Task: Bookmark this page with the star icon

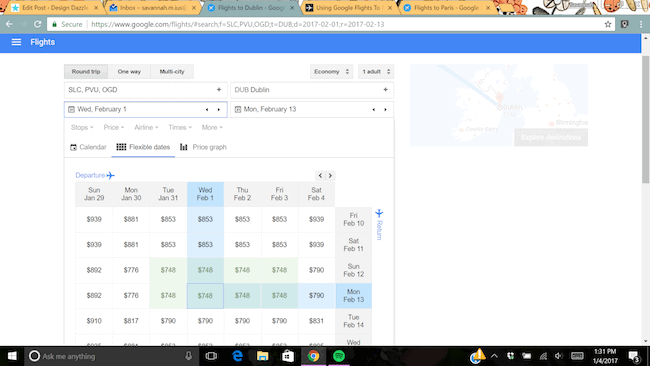Action: point(608,24)
